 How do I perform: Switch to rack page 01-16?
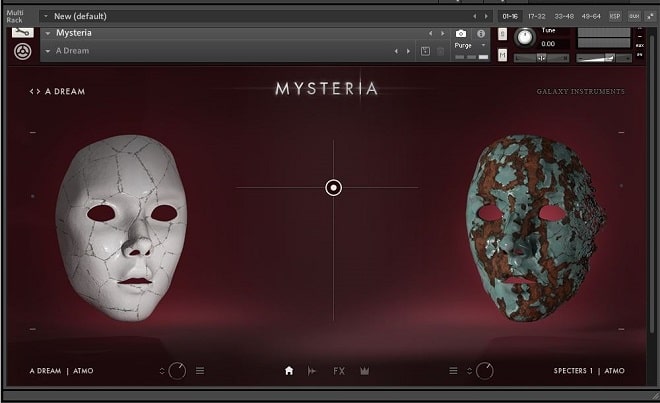tap(510, 16)
